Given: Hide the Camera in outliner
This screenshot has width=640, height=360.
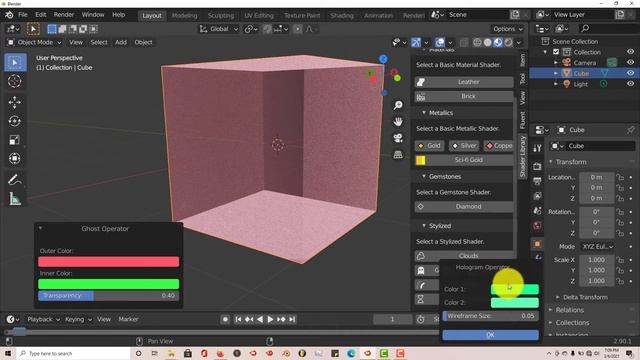Looking at the screenshot, I should point(630,62).
